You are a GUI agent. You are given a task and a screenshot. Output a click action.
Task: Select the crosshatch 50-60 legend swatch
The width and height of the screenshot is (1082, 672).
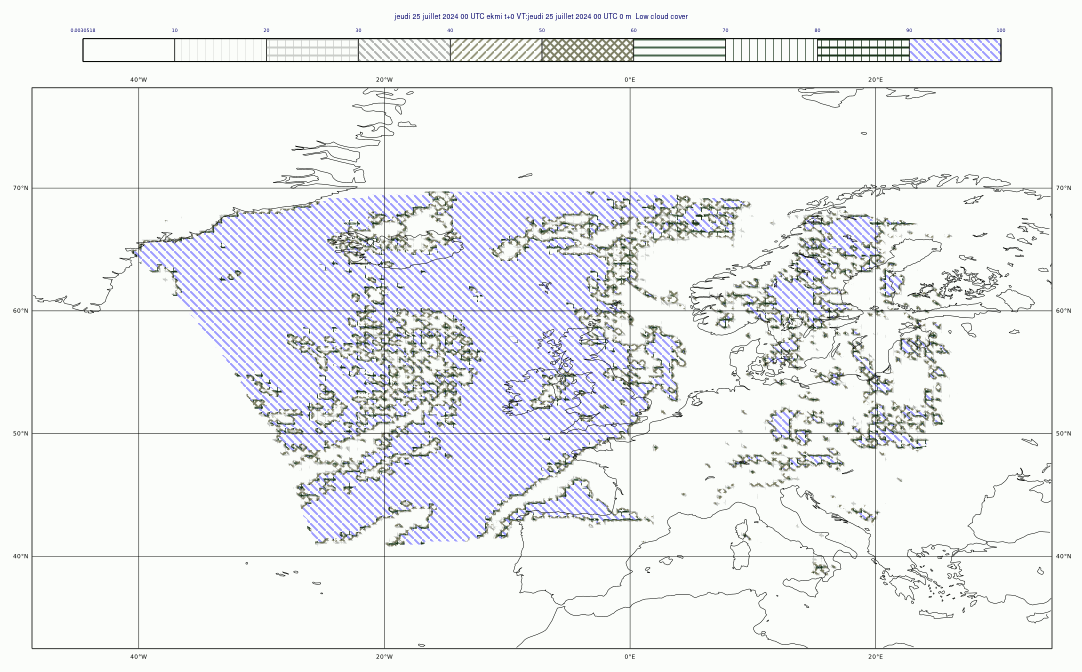click(588, 50)
